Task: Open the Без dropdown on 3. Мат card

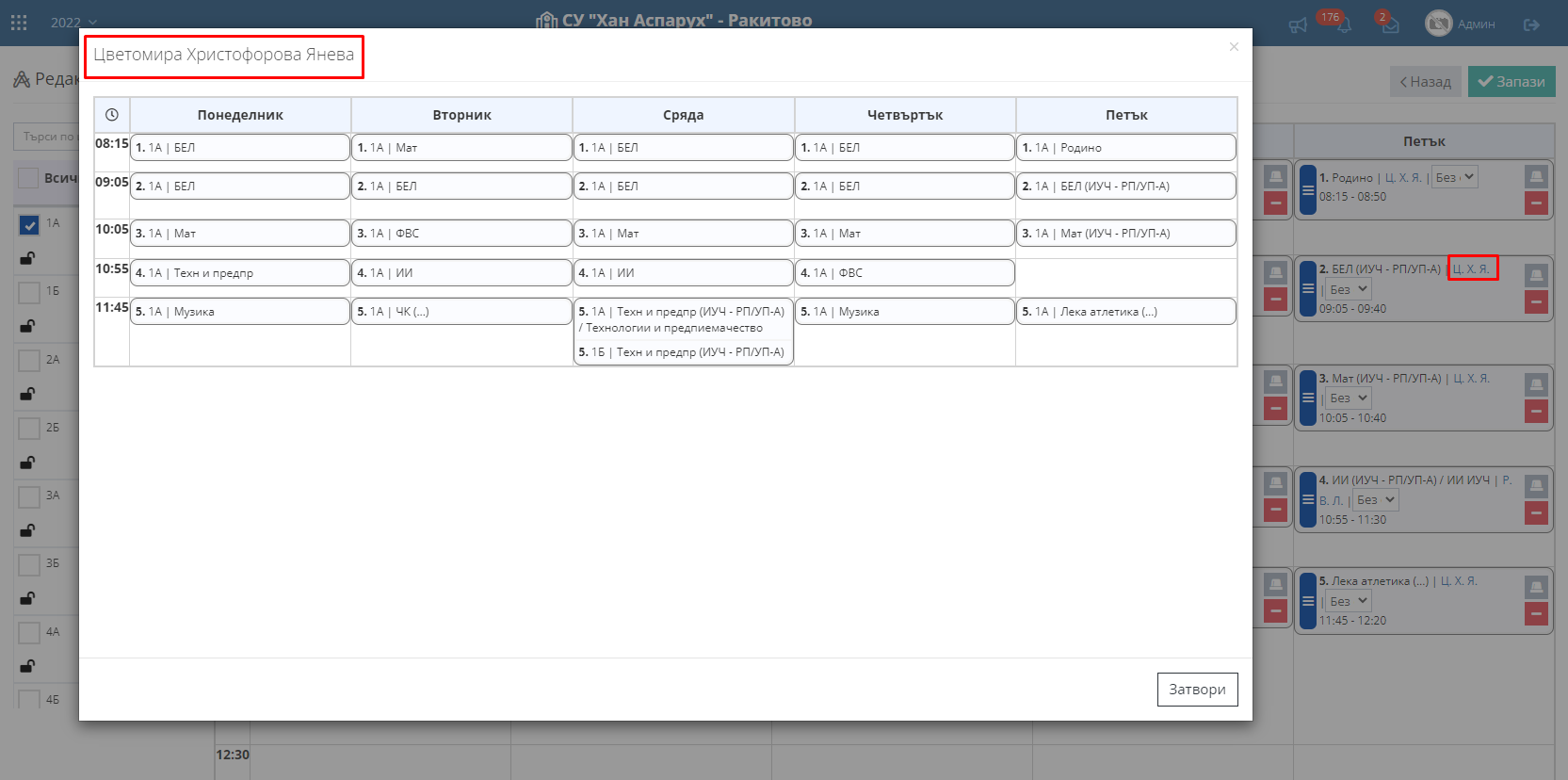Action: (1349, 398)
